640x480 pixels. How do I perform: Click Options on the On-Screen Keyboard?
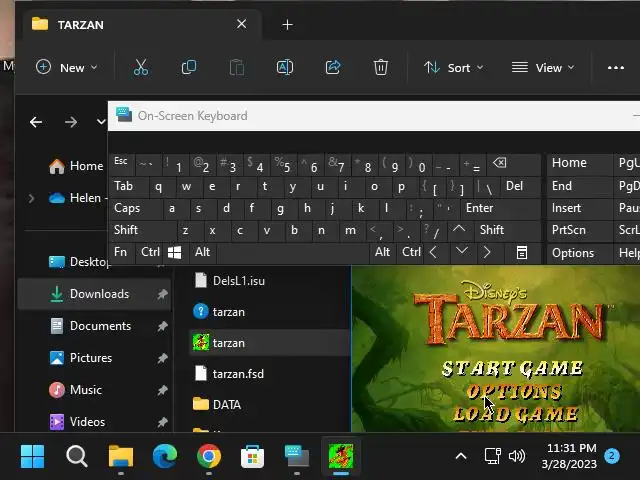click(x=579, y=253)
